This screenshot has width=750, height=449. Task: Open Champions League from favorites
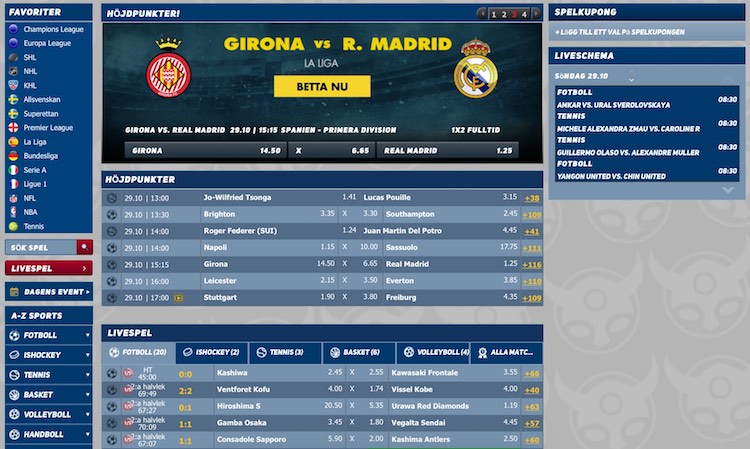coord(53,29)
